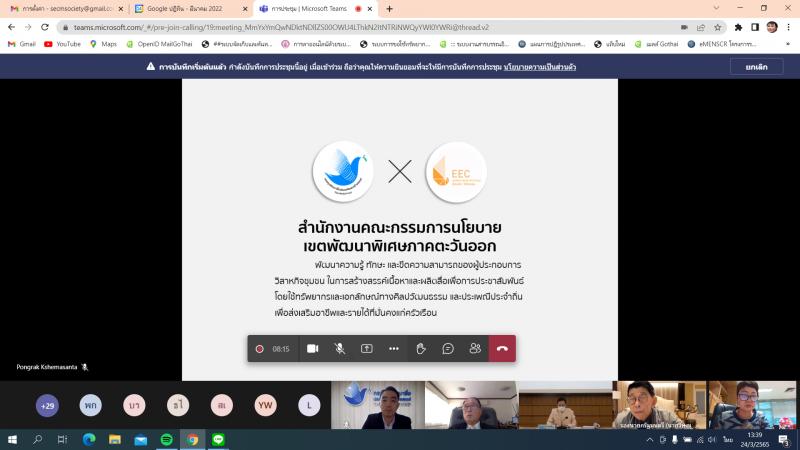This screenshot has height=450, width=800.
Task: Show hidden system tray icons
Action: 649,439
